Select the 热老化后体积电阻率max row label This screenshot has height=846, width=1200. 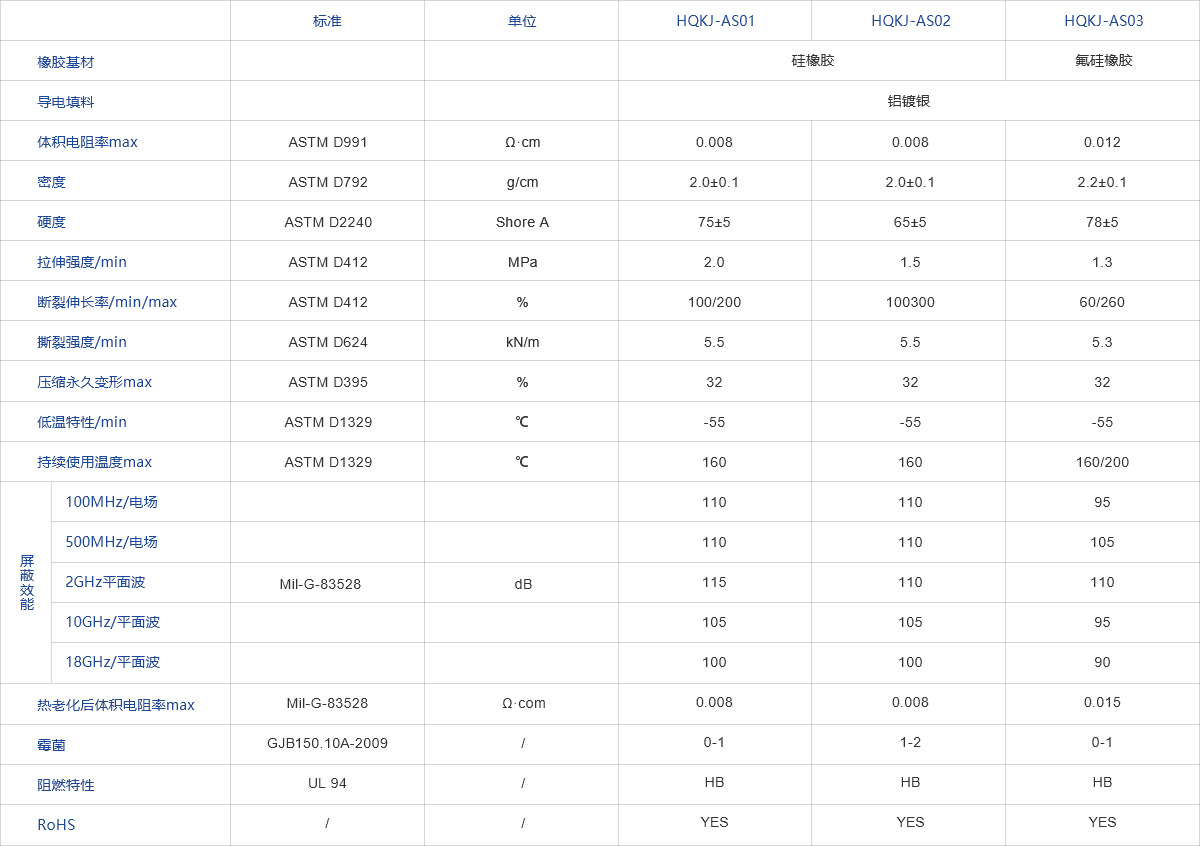click(x=116, y=705)
